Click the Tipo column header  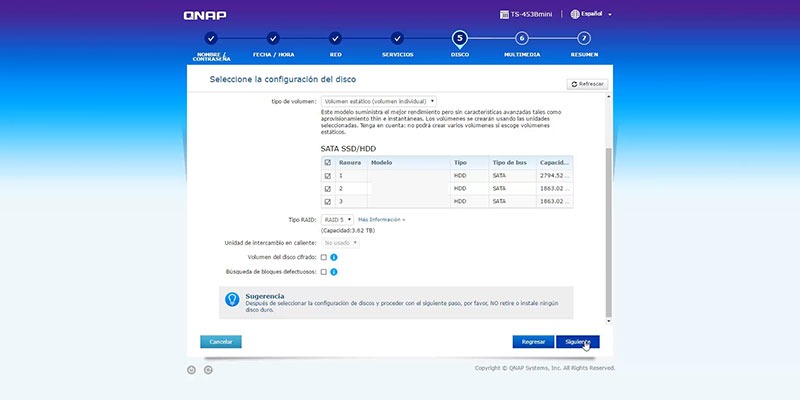[x=470, y=163]
